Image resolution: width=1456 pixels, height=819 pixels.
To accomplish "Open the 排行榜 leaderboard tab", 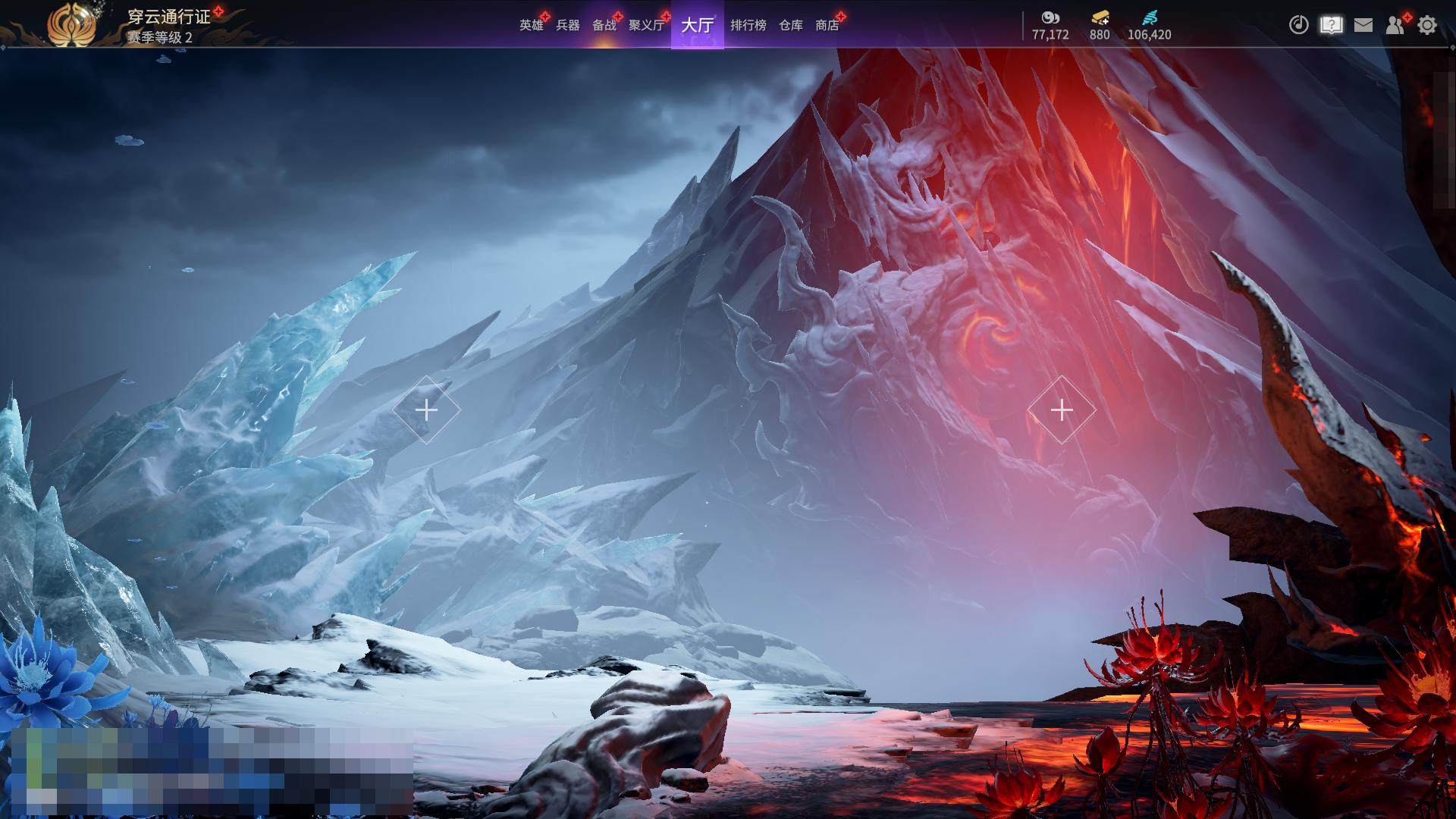I will [748, 25].
